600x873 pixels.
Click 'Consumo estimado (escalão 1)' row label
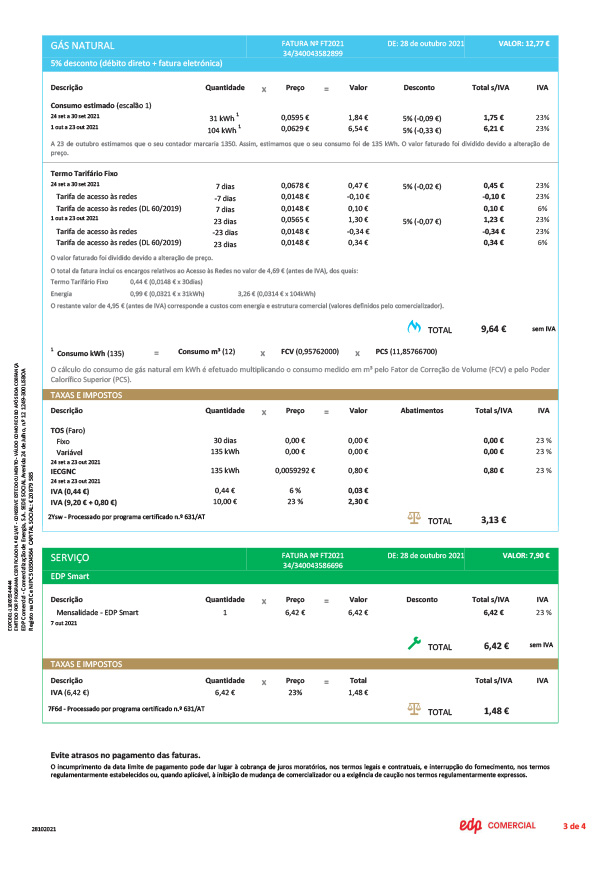(101, 105)
